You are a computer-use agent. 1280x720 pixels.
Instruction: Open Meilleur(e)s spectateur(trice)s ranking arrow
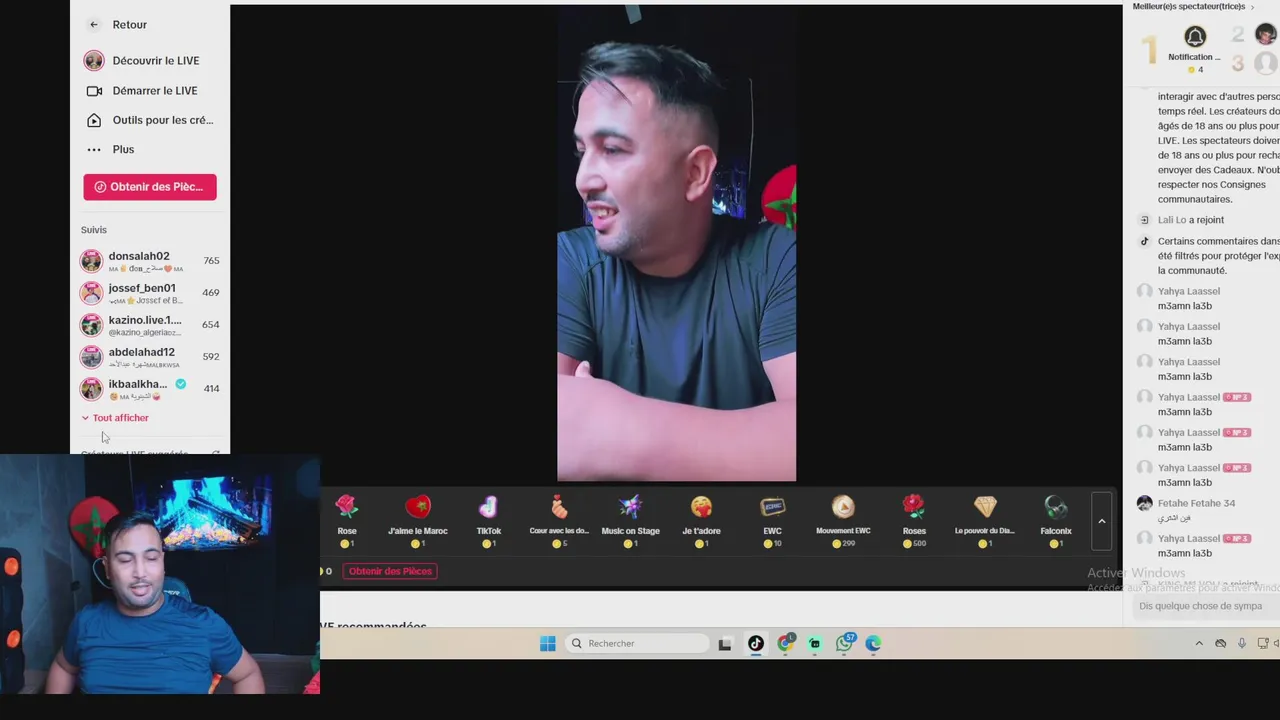point(1251,7)
